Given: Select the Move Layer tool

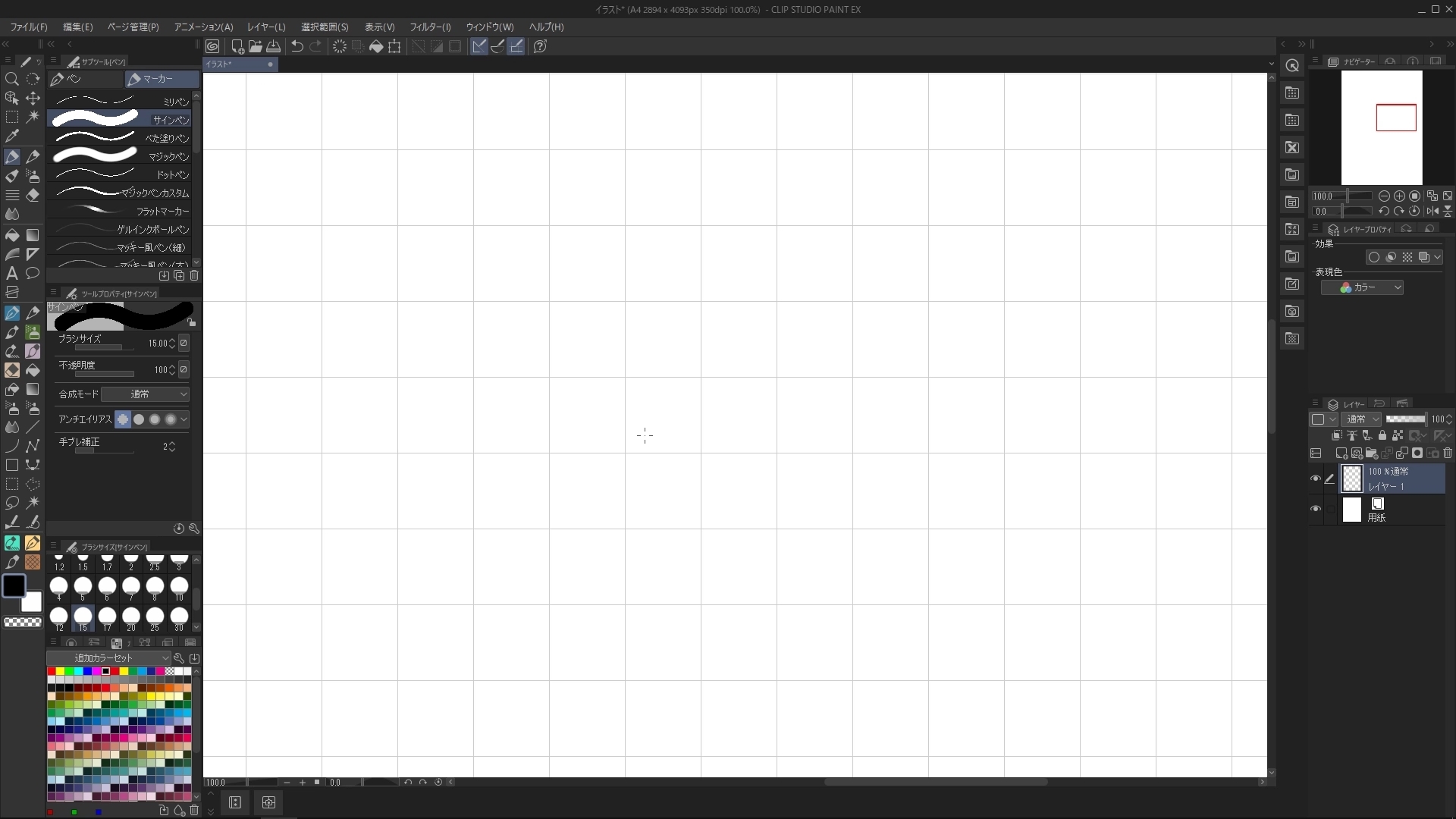Looking at the screenshot, I should (x=33, y=99).
